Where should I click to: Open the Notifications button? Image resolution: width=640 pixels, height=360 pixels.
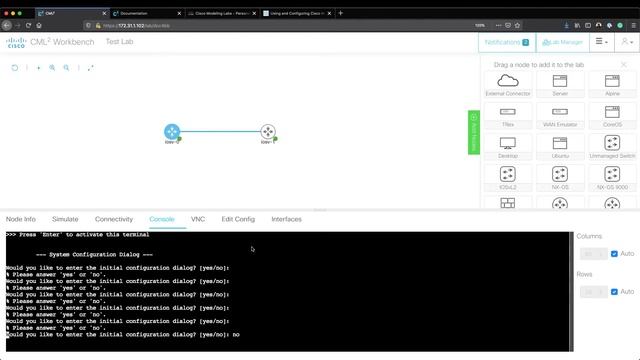click(507, 42)
